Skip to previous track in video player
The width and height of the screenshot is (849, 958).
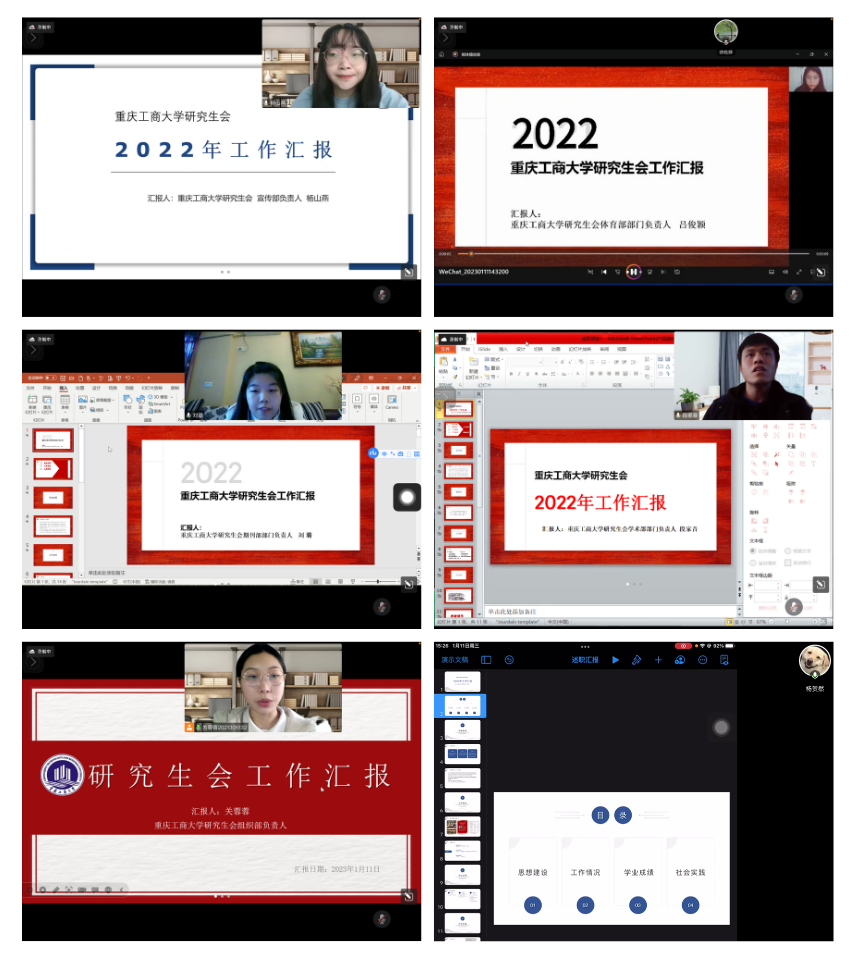[x=603, y=272]
